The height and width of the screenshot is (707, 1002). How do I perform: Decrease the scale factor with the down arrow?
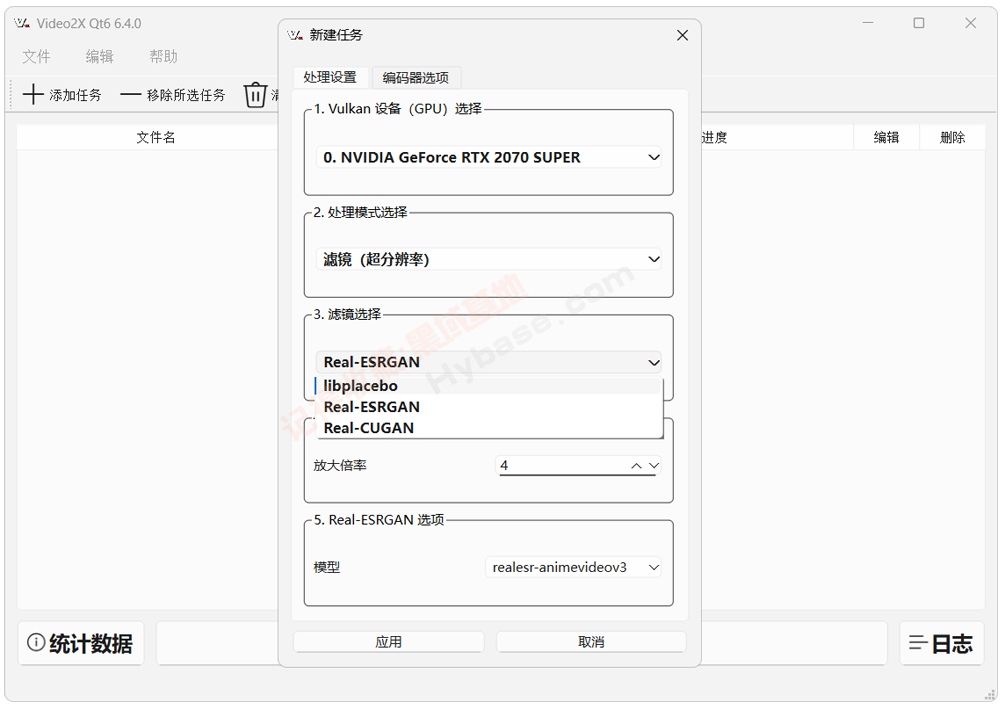point(654,465)
